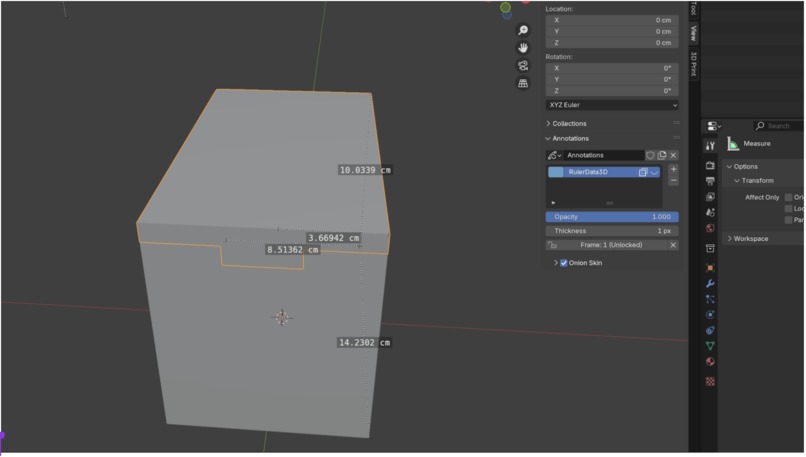Switch to the View sidebar tab
806x457 pixels.
click(693, 33)
